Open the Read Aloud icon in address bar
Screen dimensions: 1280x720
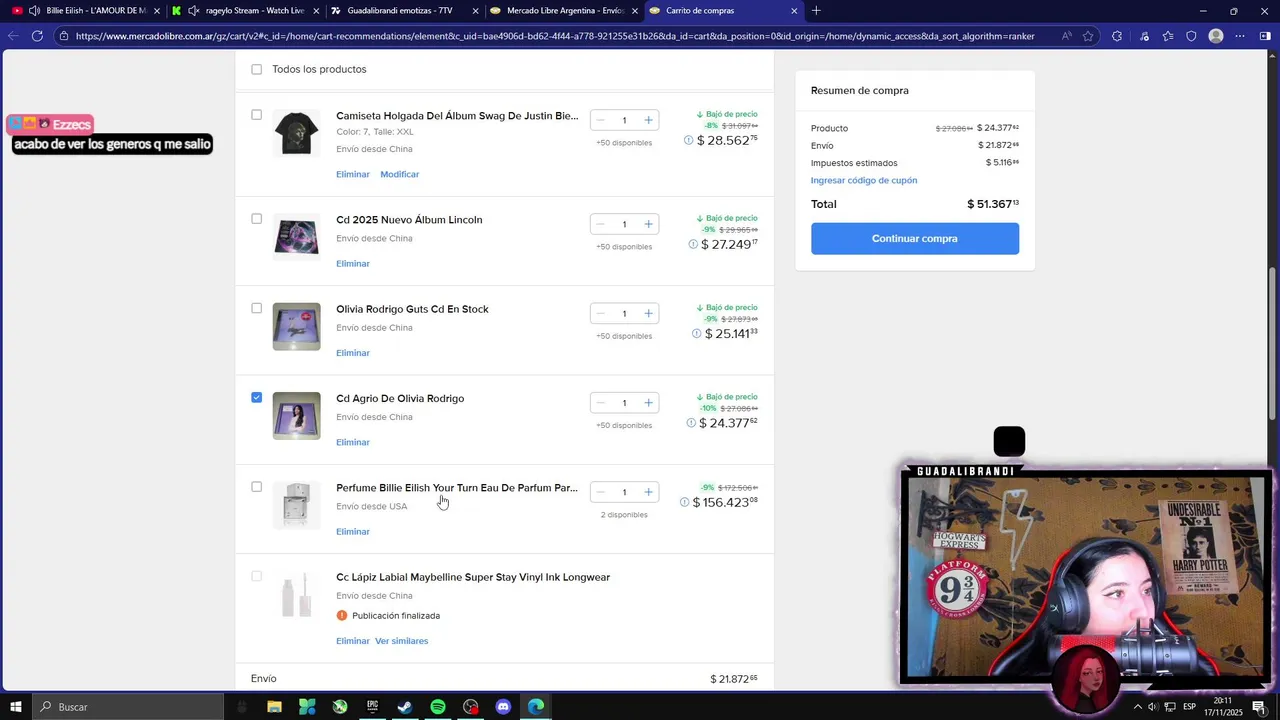[1067, 36]
